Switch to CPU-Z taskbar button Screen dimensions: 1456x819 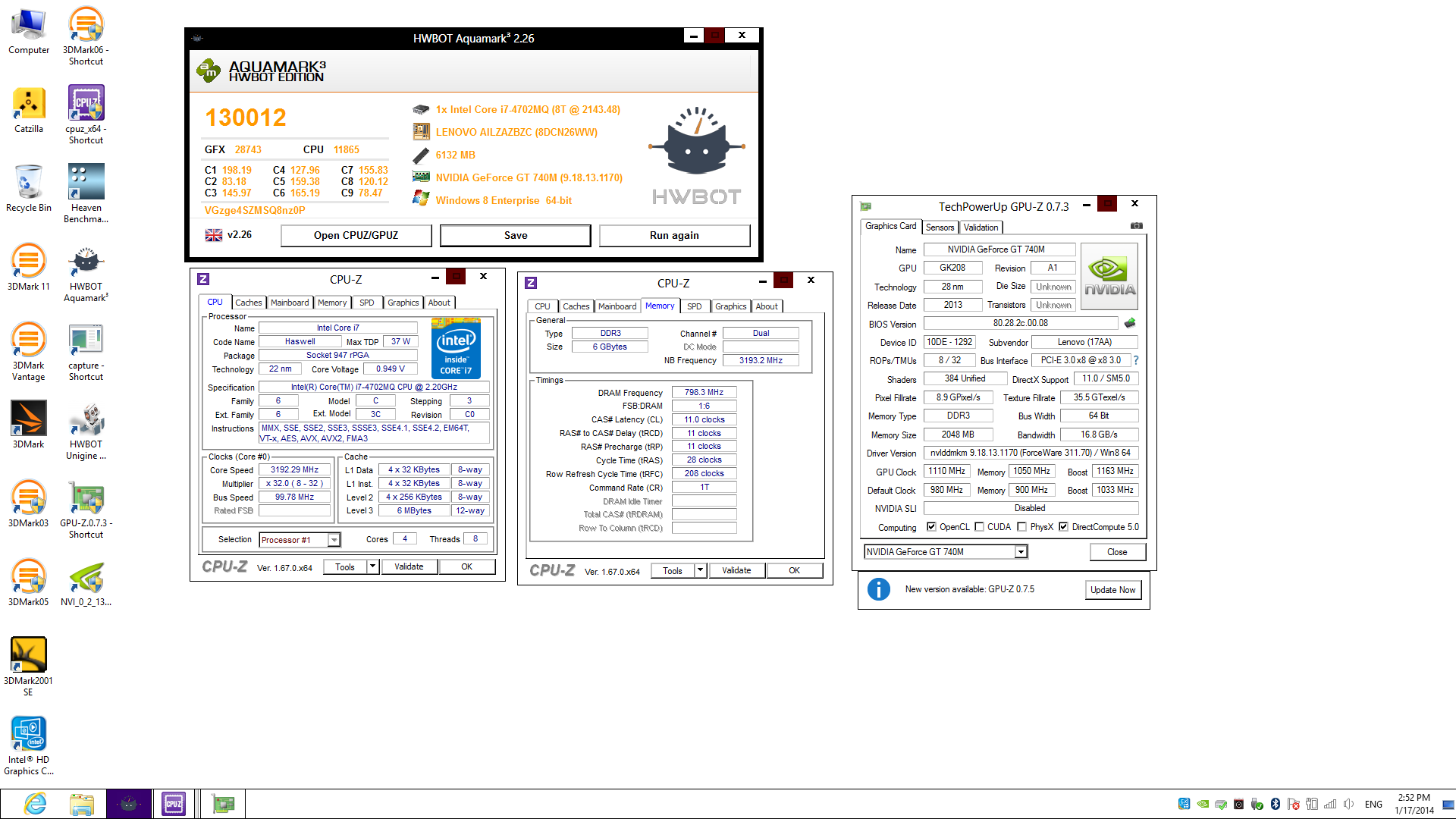[x=174, y=804]
